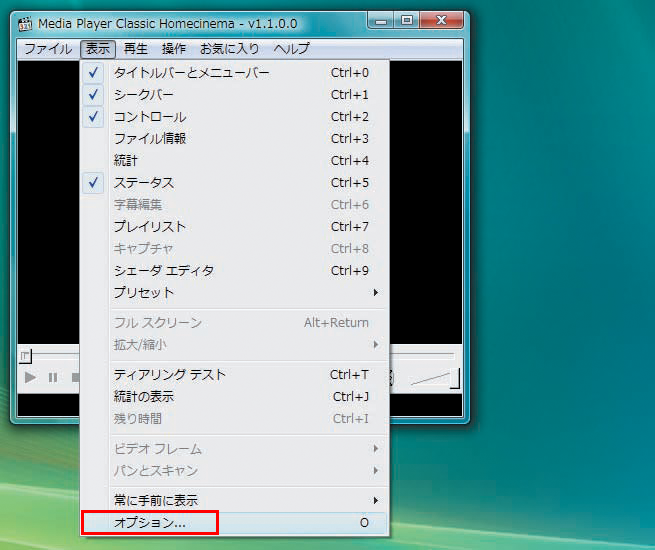Expand the プリセット submenu

(234, 292)
